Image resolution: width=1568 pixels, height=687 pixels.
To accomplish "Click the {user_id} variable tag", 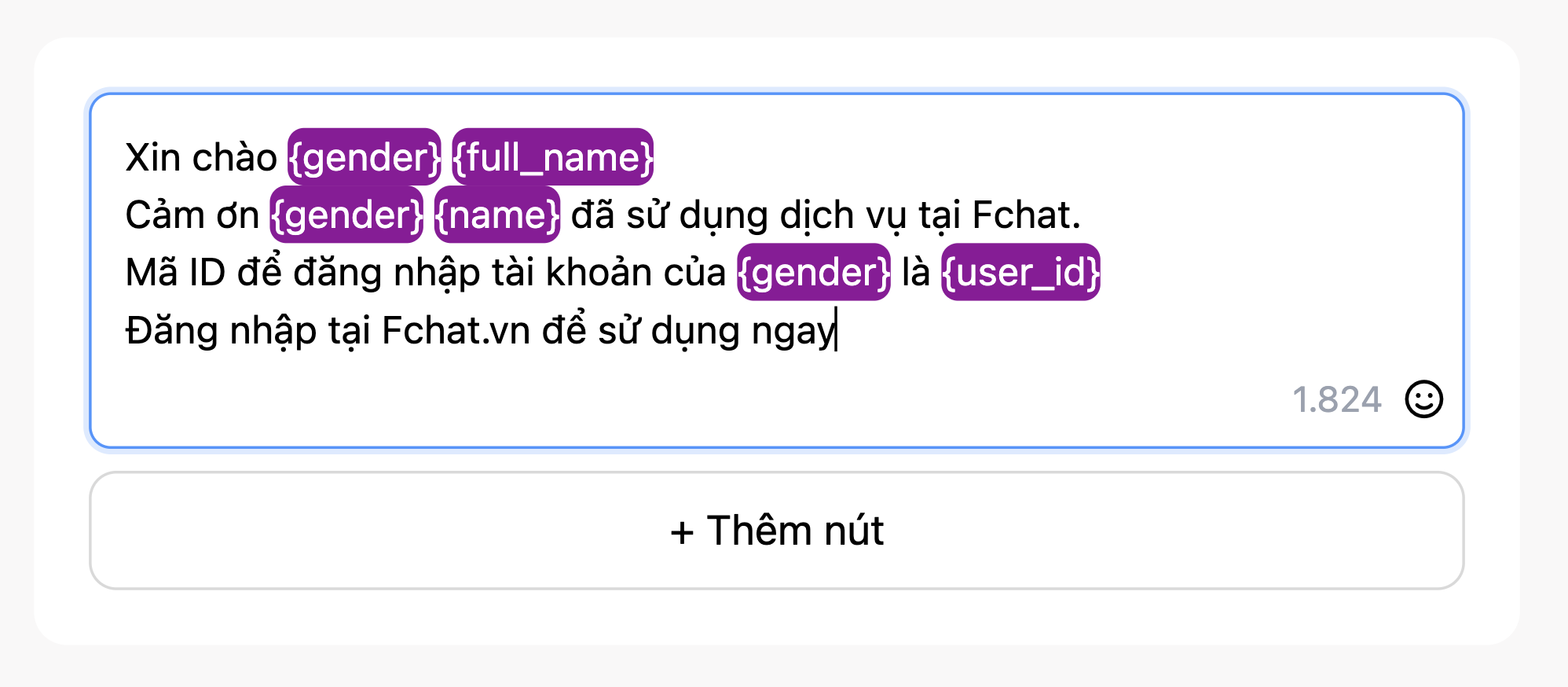I will pos(1020,273).
